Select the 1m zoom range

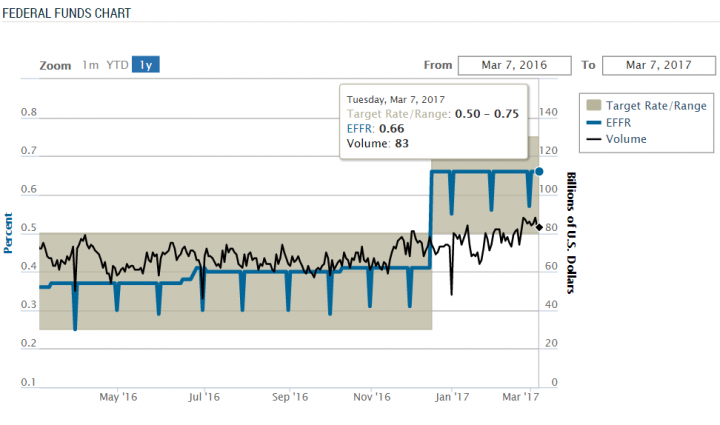(x=90, y=65)
